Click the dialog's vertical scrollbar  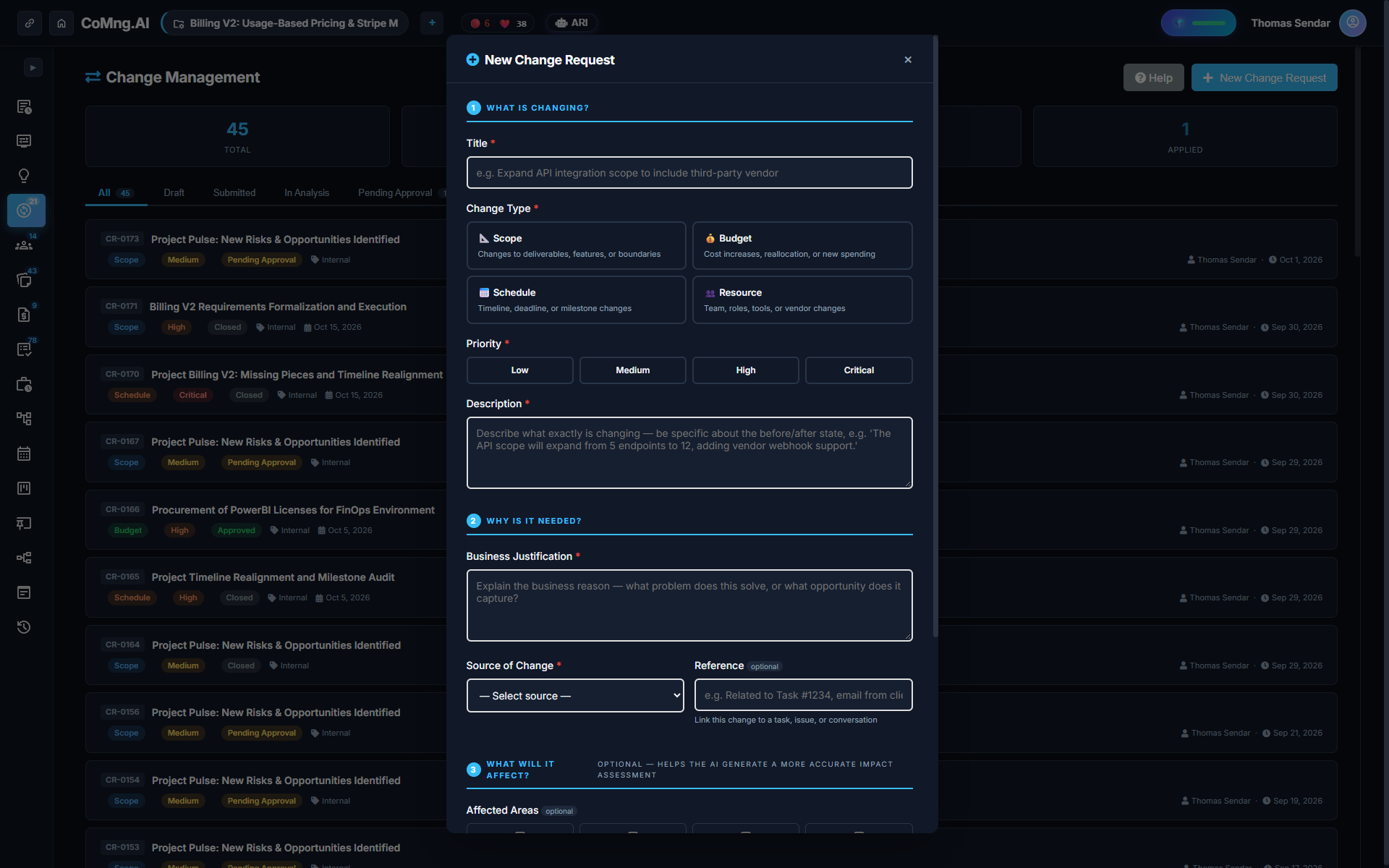point(935,336)
